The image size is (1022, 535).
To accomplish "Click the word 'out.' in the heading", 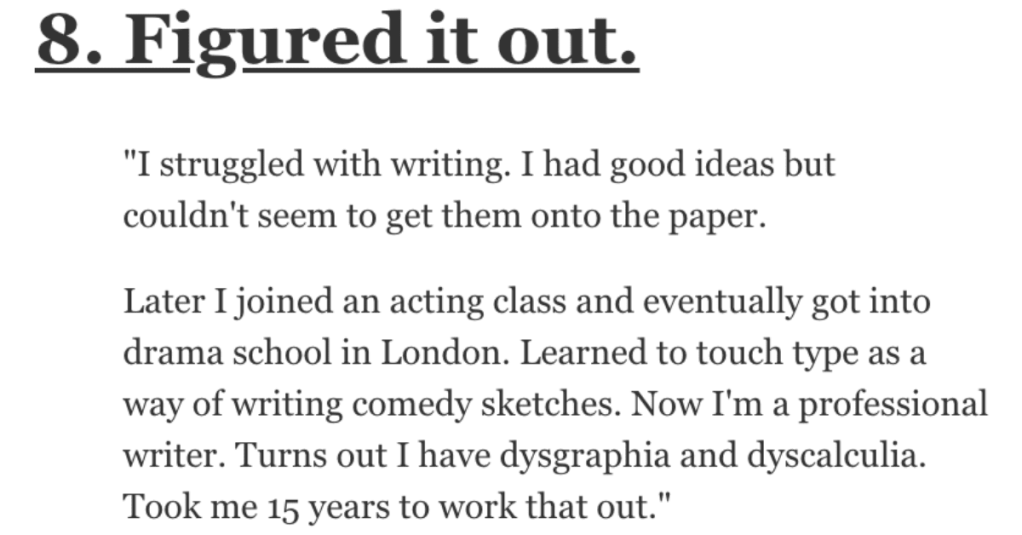I will pos(567,40).
